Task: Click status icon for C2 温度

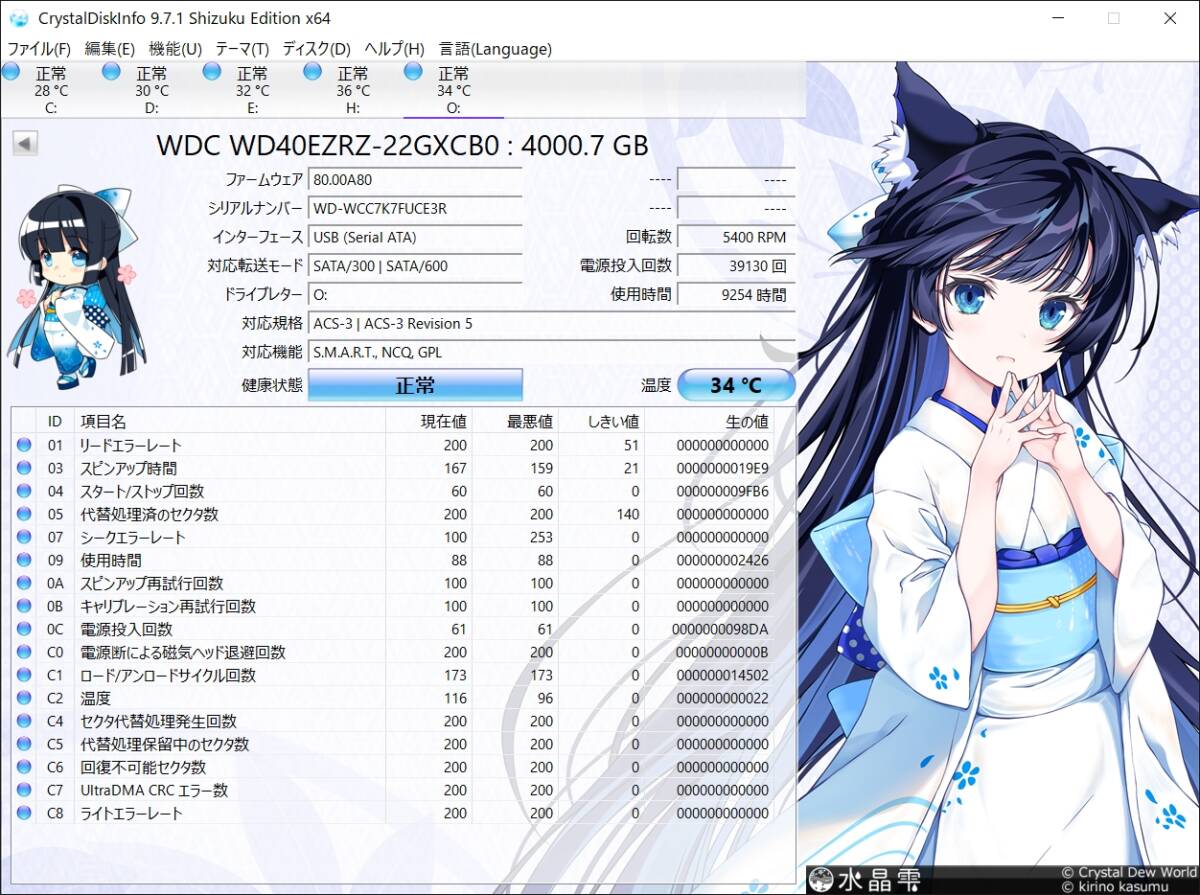Action: pos(24,698)
